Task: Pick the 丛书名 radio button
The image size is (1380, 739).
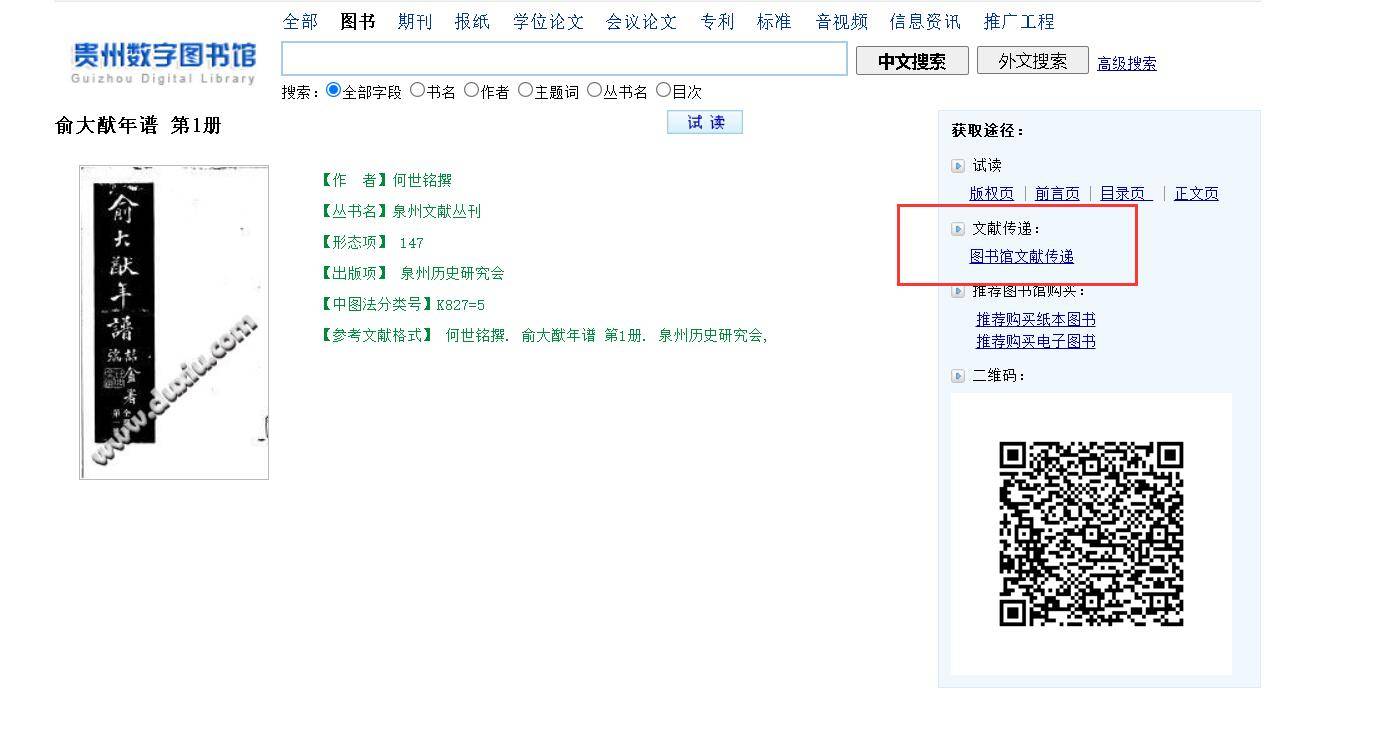Action: pyautogui.click(x=594, y=90)
